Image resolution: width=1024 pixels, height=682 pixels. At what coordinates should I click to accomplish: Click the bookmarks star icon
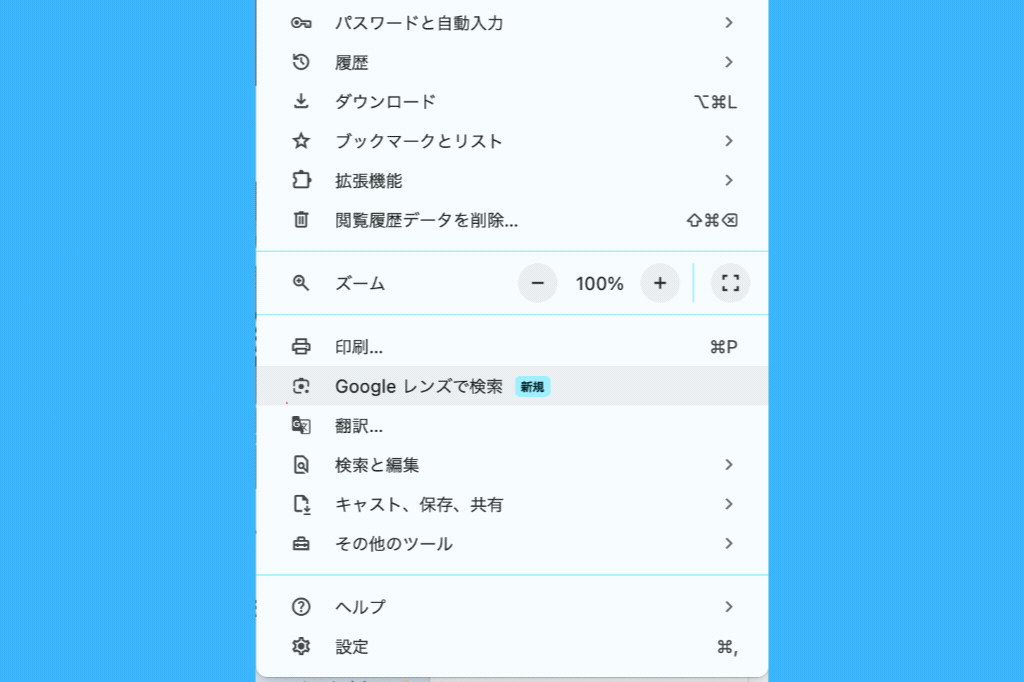point(301,141)
